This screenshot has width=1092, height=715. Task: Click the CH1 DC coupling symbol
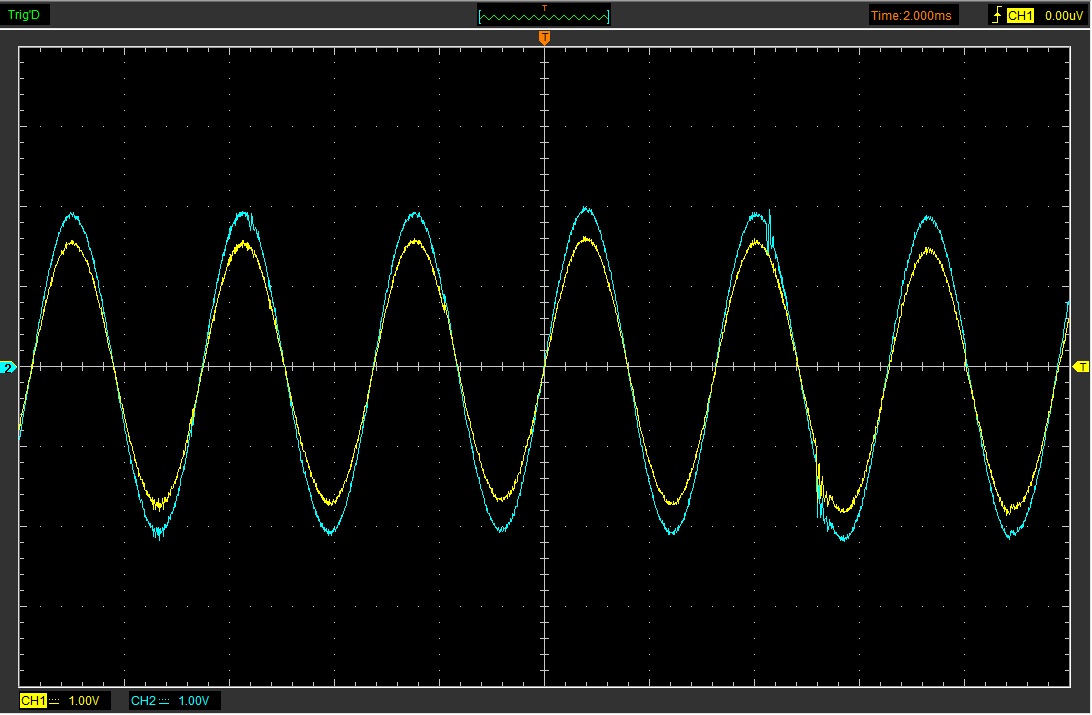55,701
